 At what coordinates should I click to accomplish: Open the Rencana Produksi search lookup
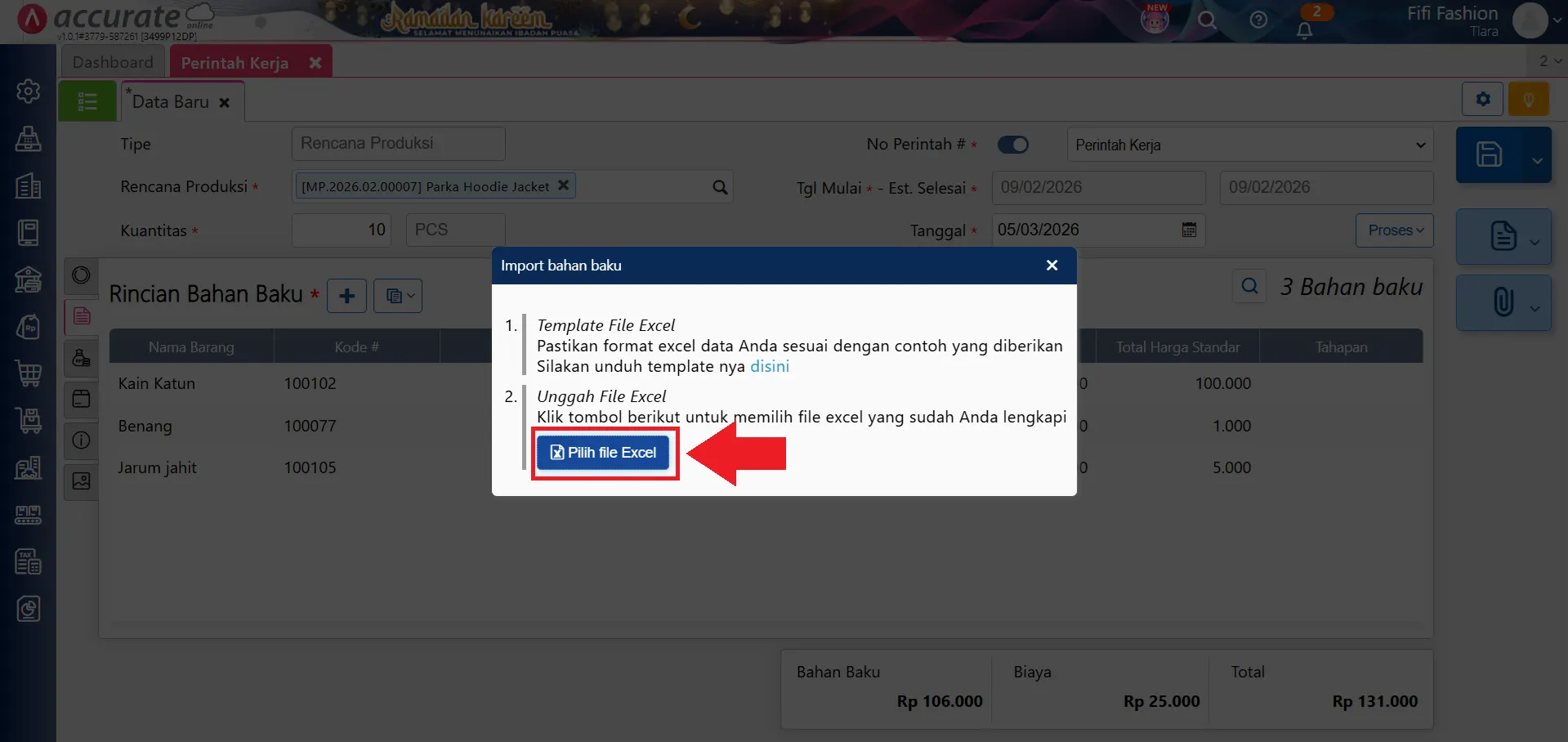(x=720, y=186)
